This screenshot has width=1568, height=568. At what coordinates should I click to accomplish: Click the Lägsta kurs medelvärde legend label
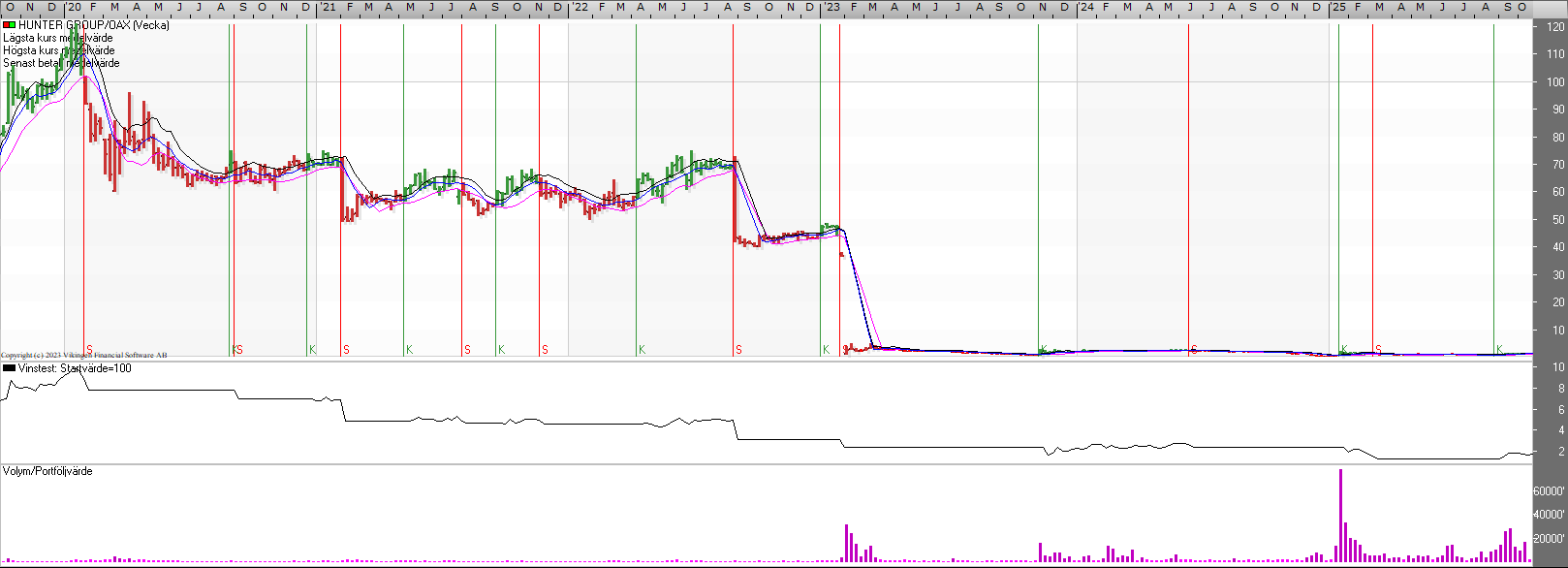point(58,38)
